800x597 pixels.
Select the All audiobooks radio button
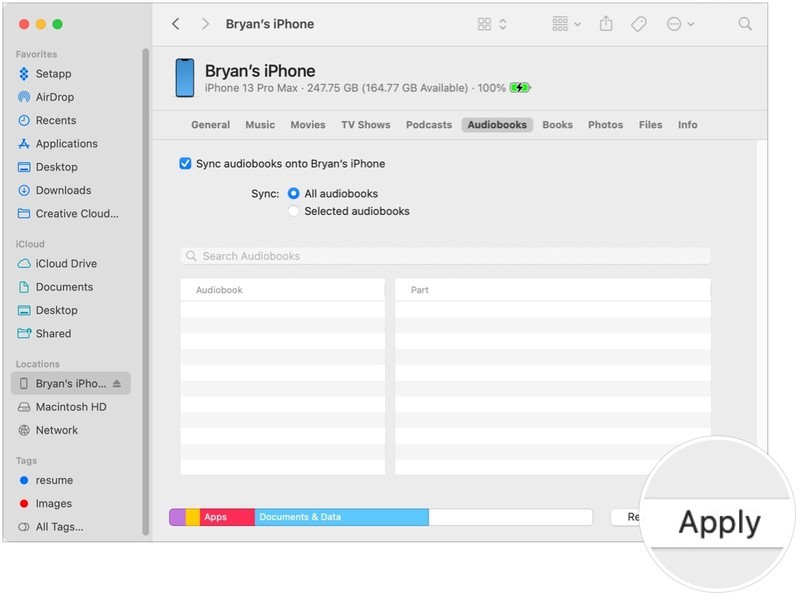point(293,193)
